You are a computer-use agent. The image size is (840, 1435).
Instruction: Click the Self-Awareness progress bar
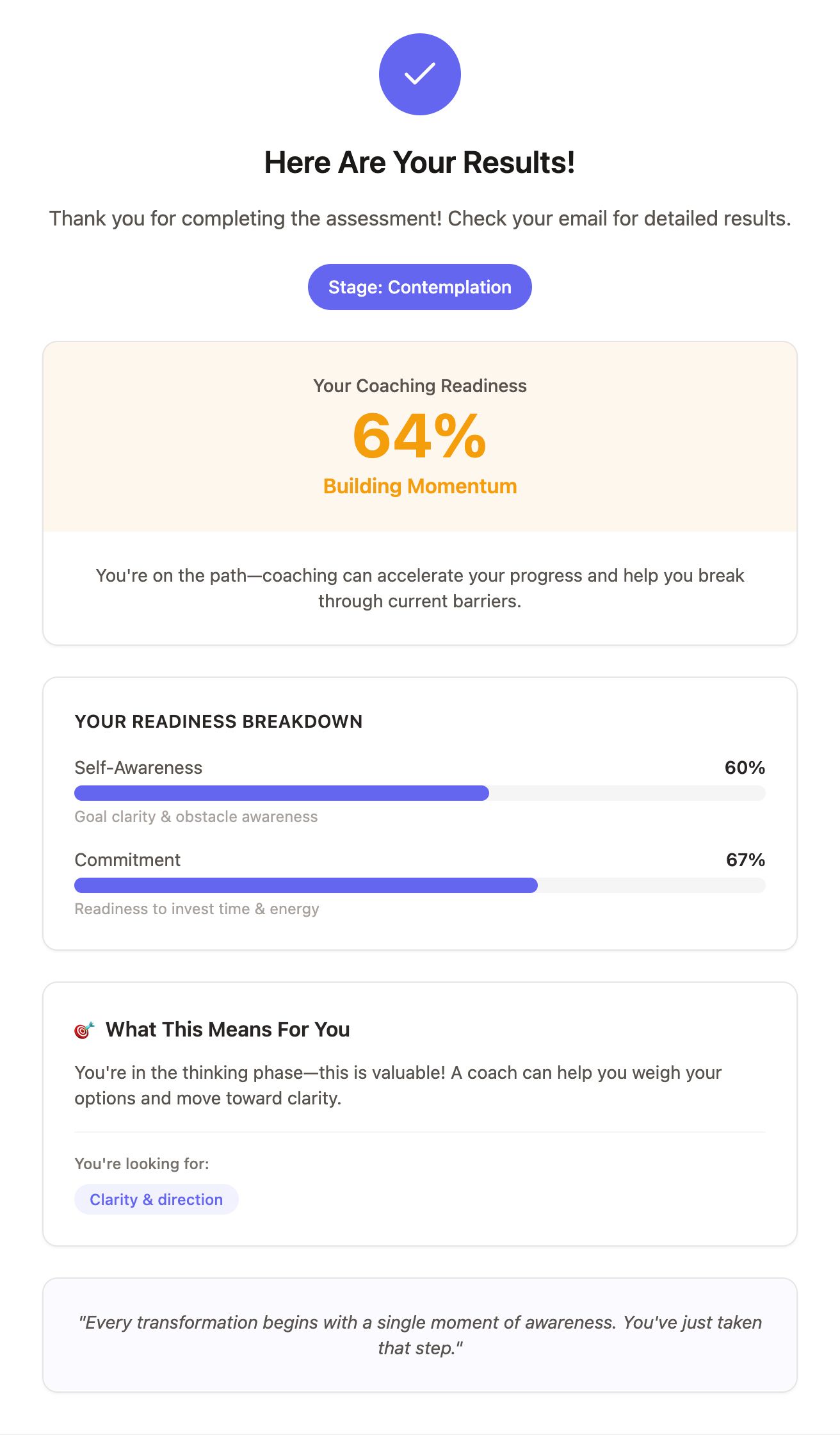click(x=420, y=793)
